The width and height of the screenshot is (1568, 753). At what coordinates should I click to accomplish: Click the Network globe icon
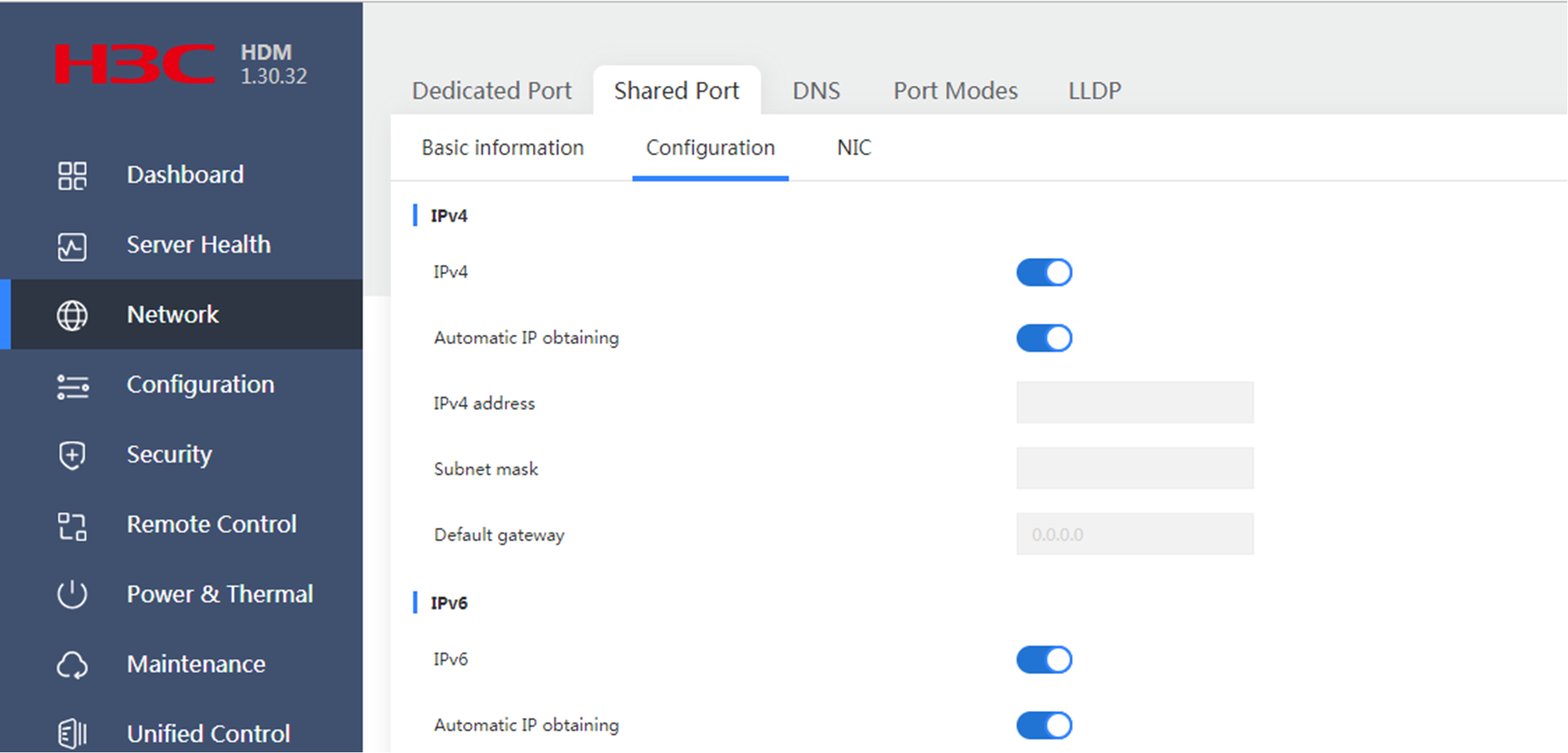click(x=72, y=315)
